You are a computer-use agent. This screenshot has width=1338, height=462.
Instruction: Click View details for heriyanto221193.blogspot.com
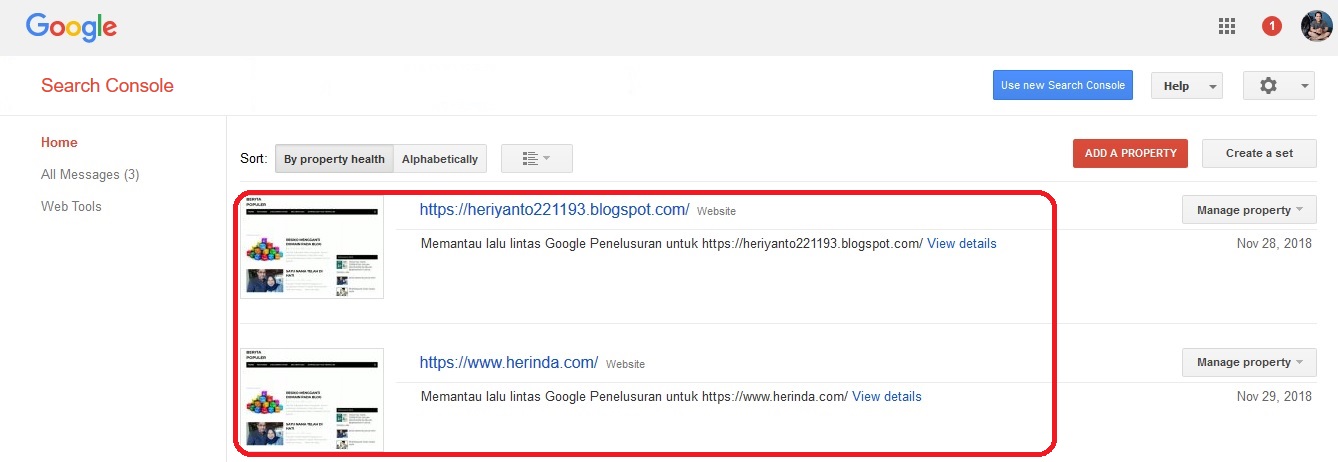click(x=962, y=244)
